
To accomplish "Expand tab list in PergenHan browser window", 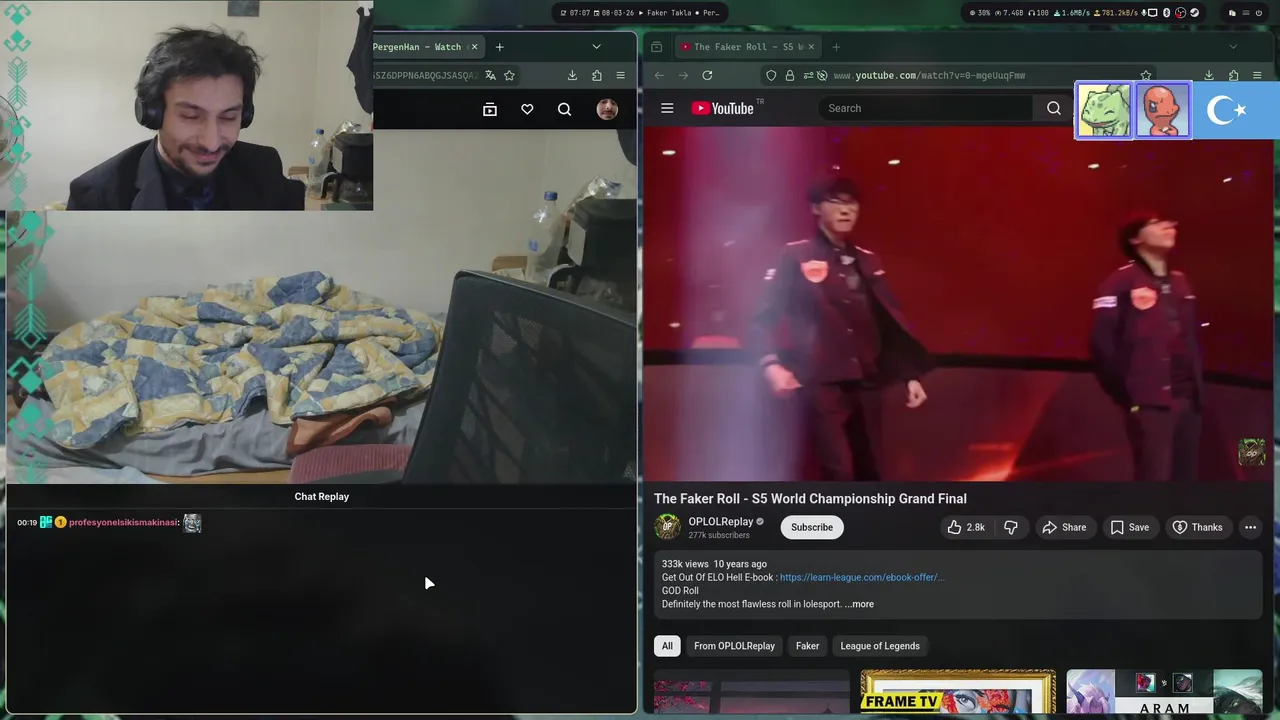I will click(x=596, y=47).
